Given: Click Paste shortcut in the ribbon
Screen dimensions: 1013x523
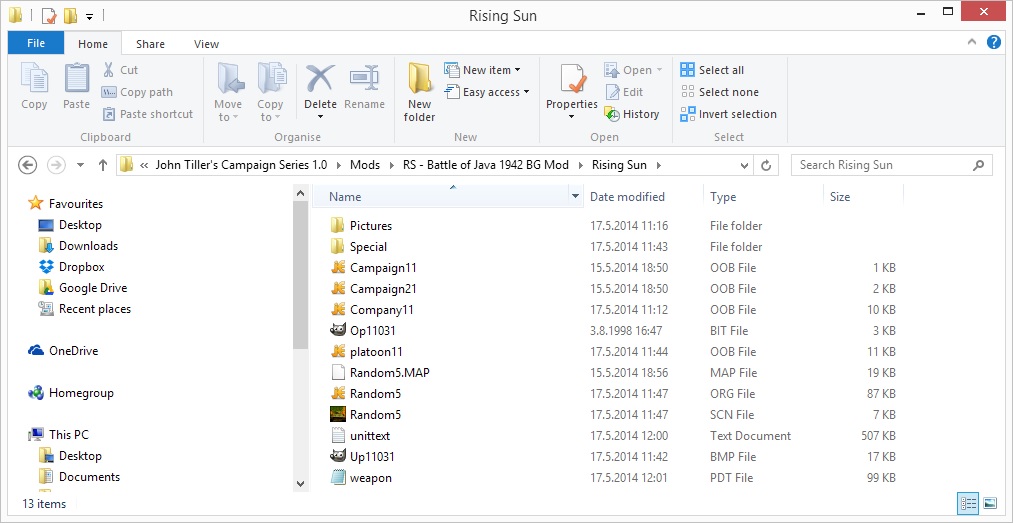Looking at the screenshot, I should pyautogui.click(x=148, y=114).
